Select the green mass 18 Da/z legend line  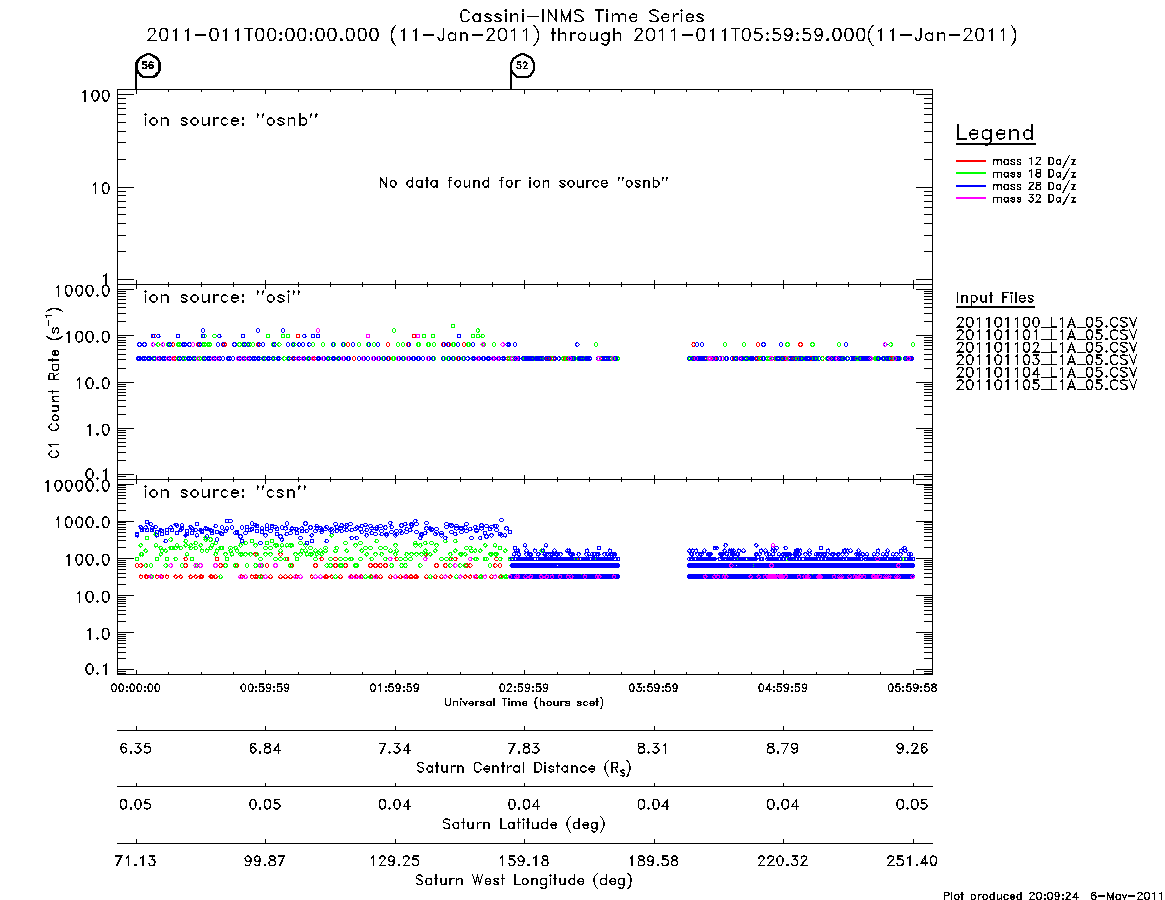point(970,174)
